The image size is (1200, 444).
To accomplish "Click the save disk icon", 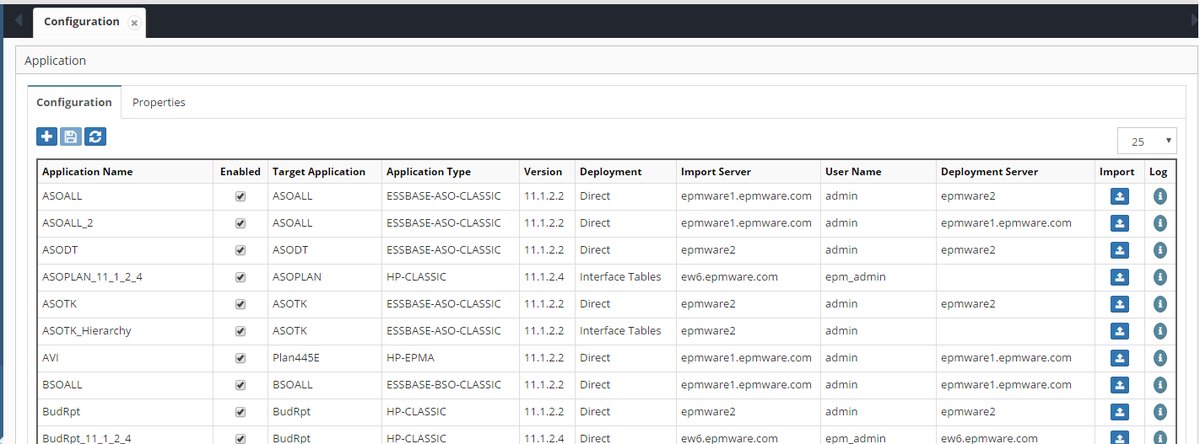I will pos(71,137).
